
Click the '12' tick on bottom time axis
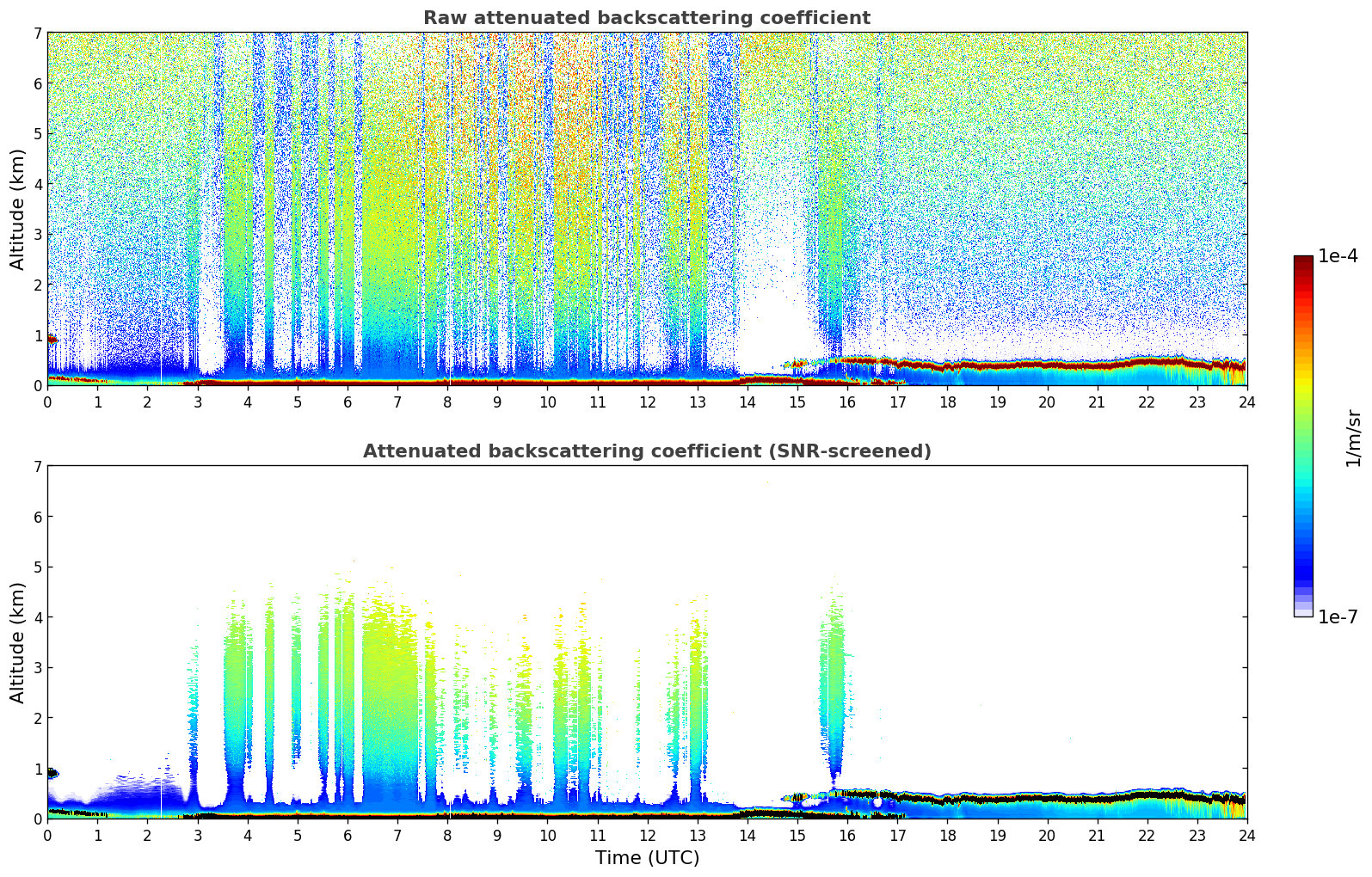click(647, 835)
